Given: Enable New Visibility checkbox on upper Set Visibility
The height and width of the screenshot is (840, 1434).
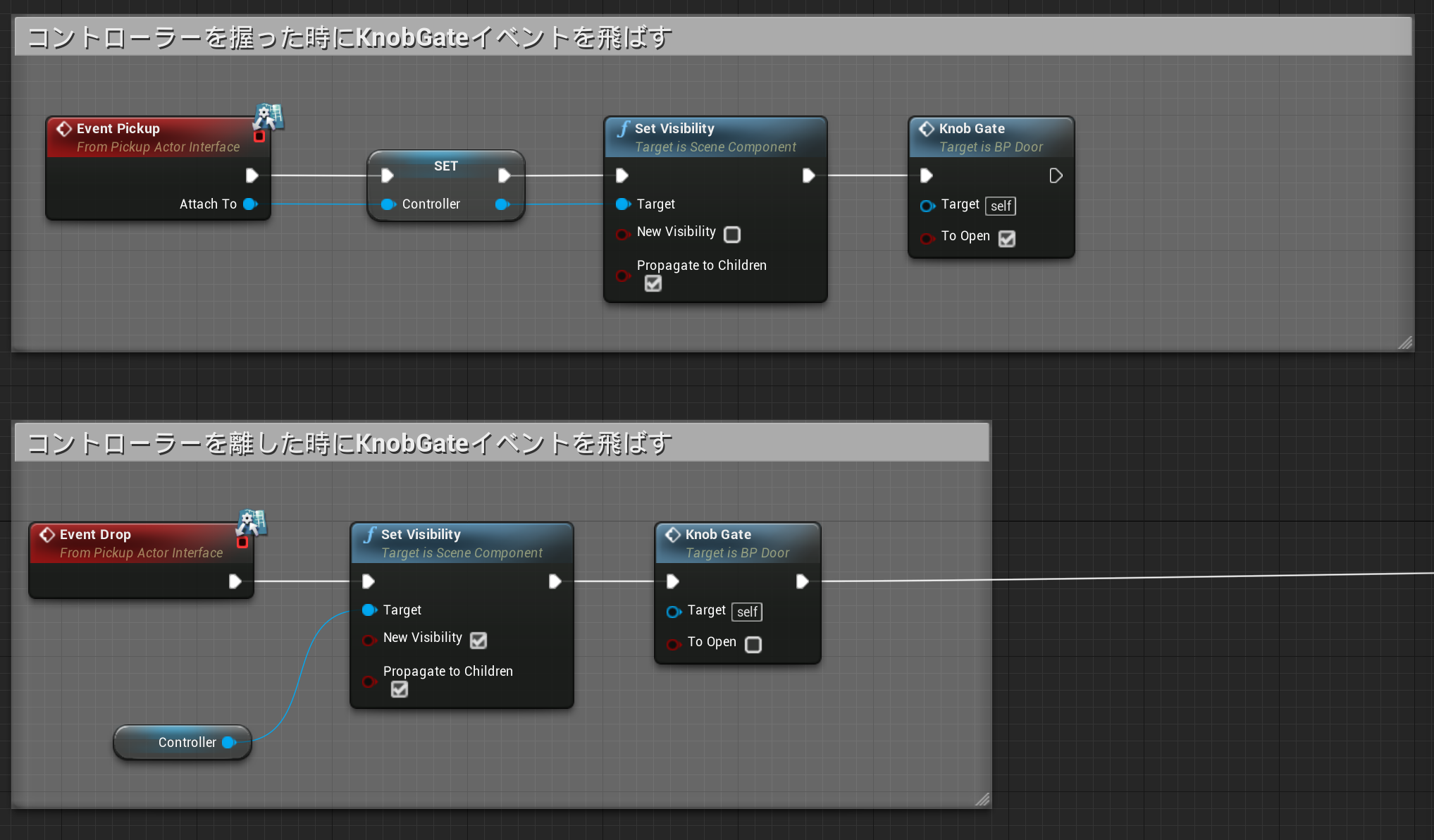Looking at the screenshot, I should tap(732, 234).
